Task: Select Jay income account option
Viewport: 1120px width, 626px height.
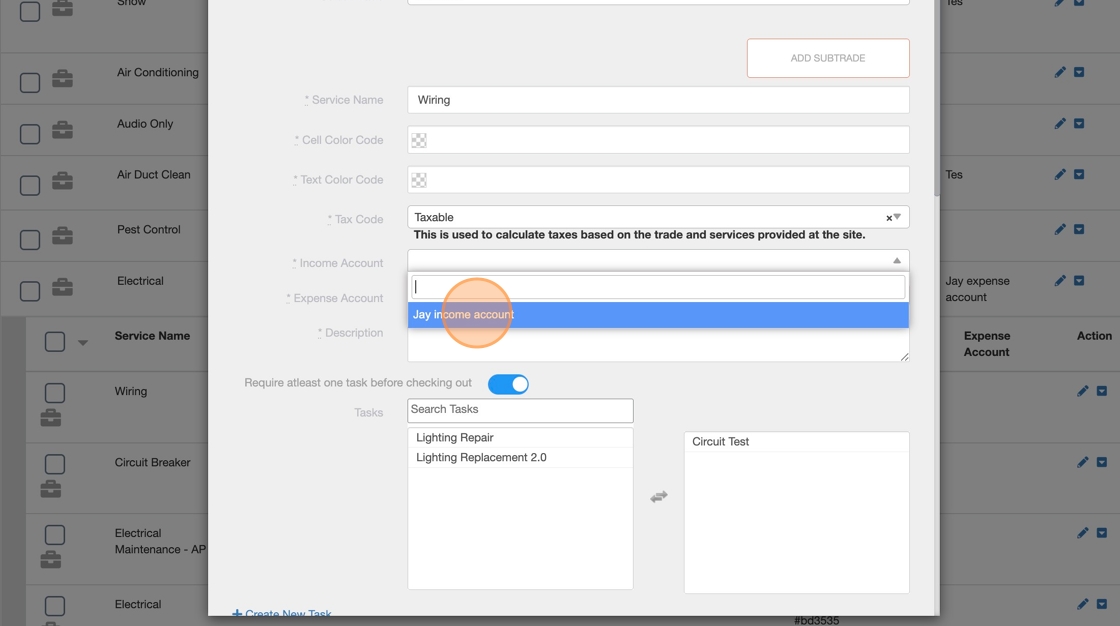Action: coord(658,314)
